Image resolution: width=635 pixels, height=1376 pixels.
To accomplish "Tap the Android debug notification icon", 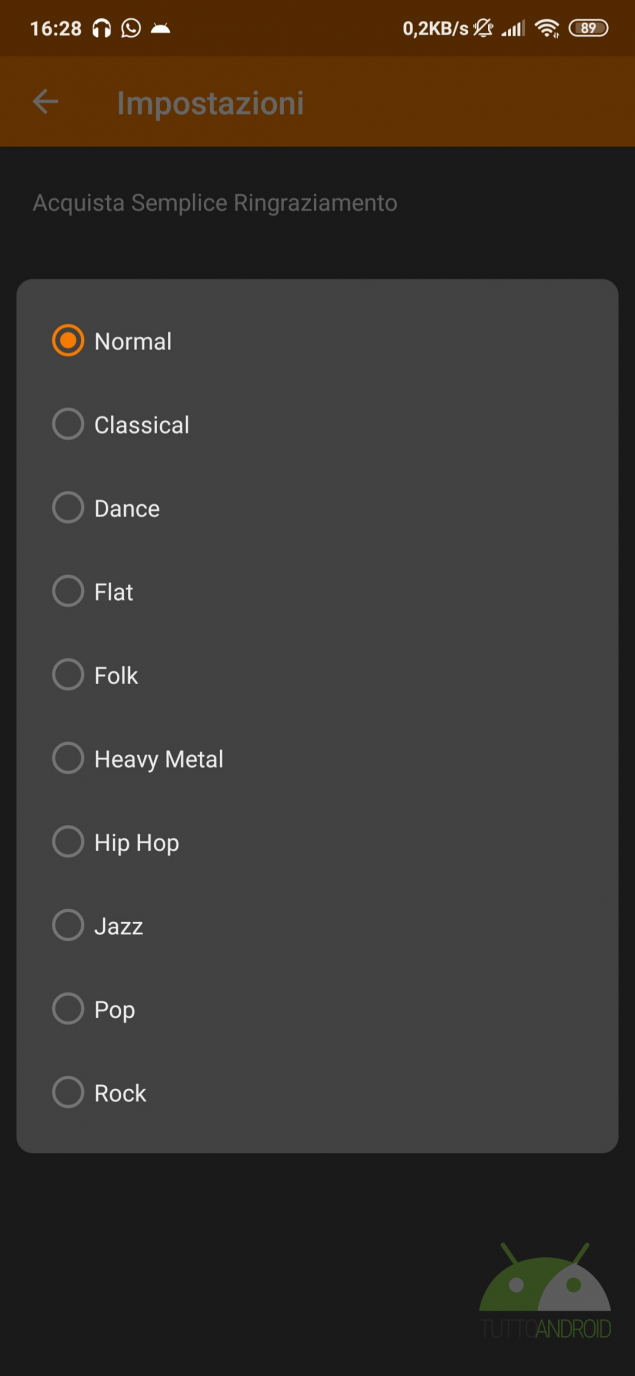I will [x=160, y=28].
